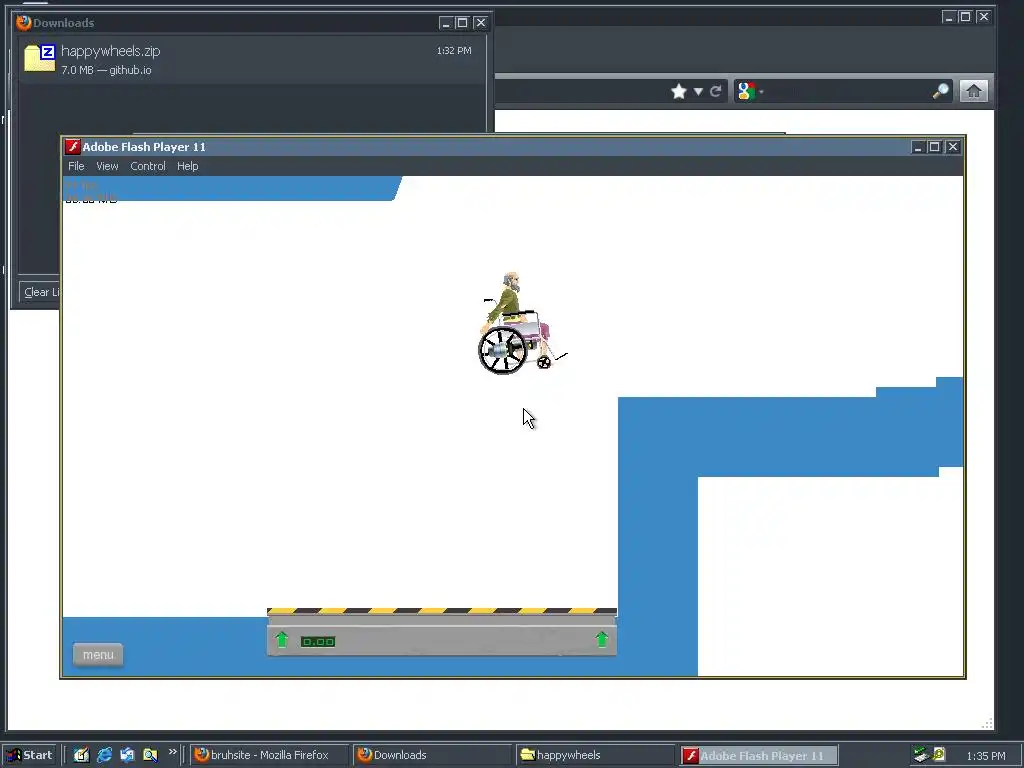Screen dimensions: 1024x768
Task: Click the Clear List button in Downloads
Action: pos(41,292)
